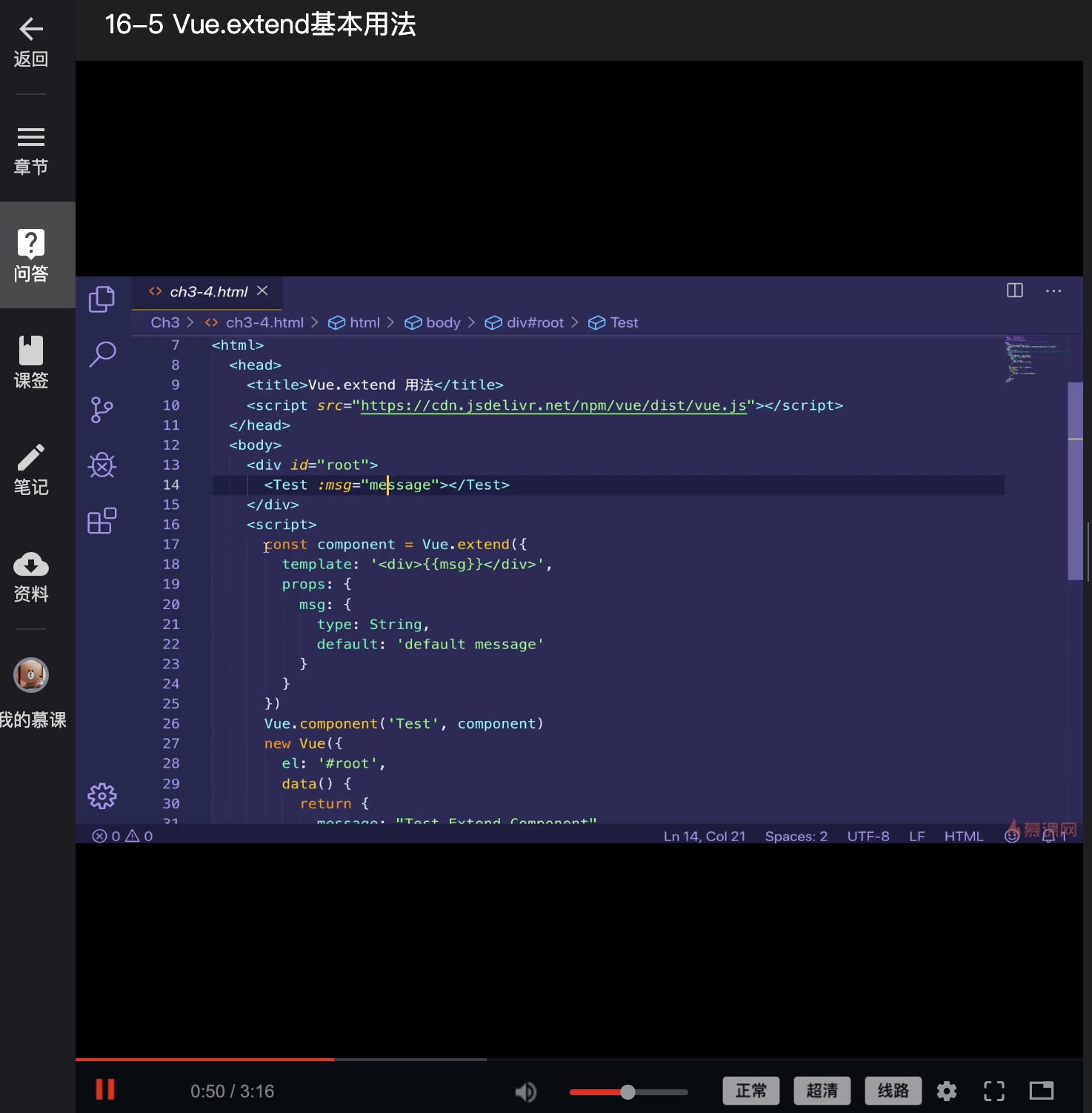Open the 笔记 notes panel
Screen dimensions: 1092x1113
[x=31, y=469]
